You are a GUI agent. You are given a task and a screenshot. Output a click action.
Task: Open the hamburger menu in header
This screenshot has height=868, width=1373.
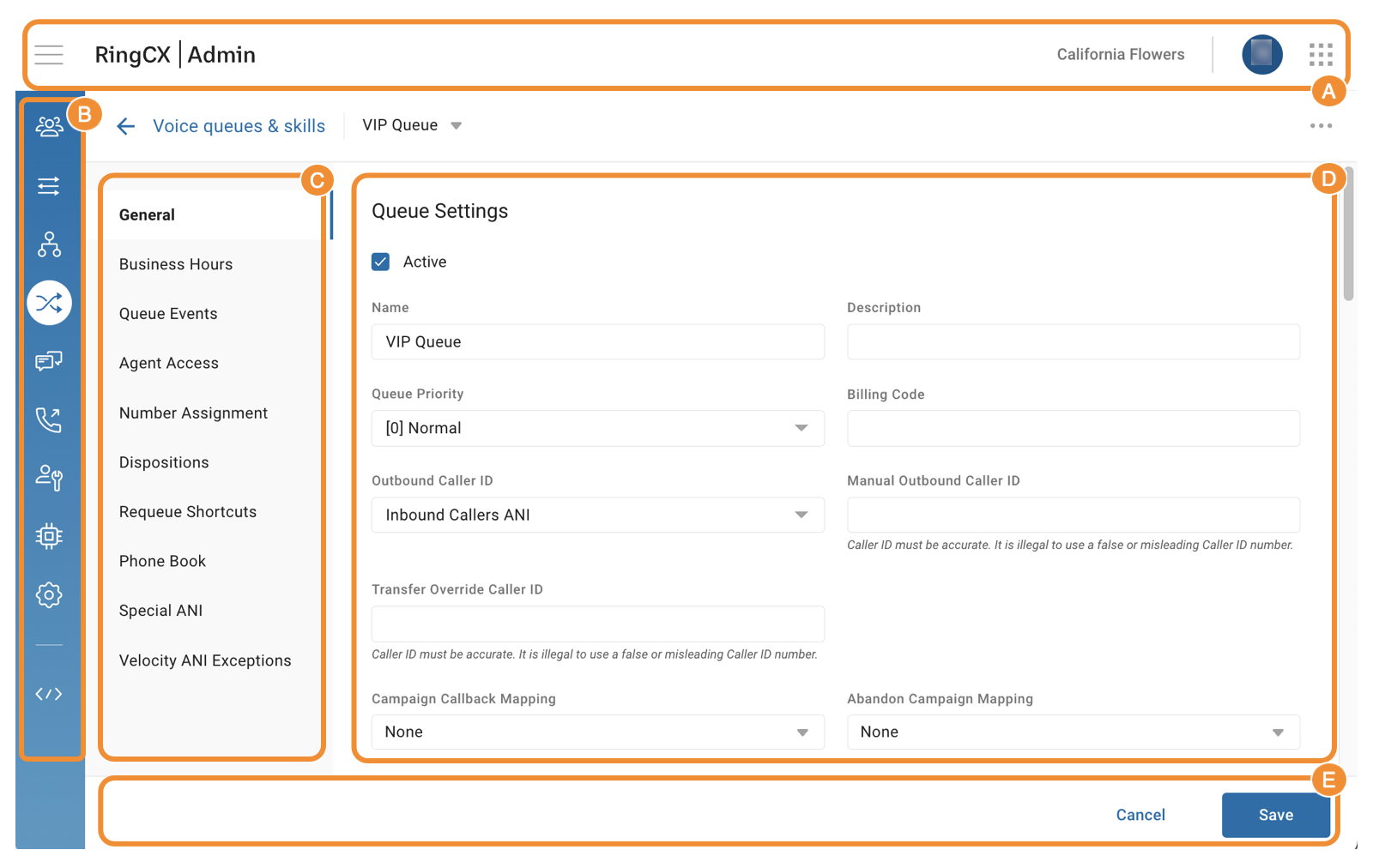click(x=49, y=55)
